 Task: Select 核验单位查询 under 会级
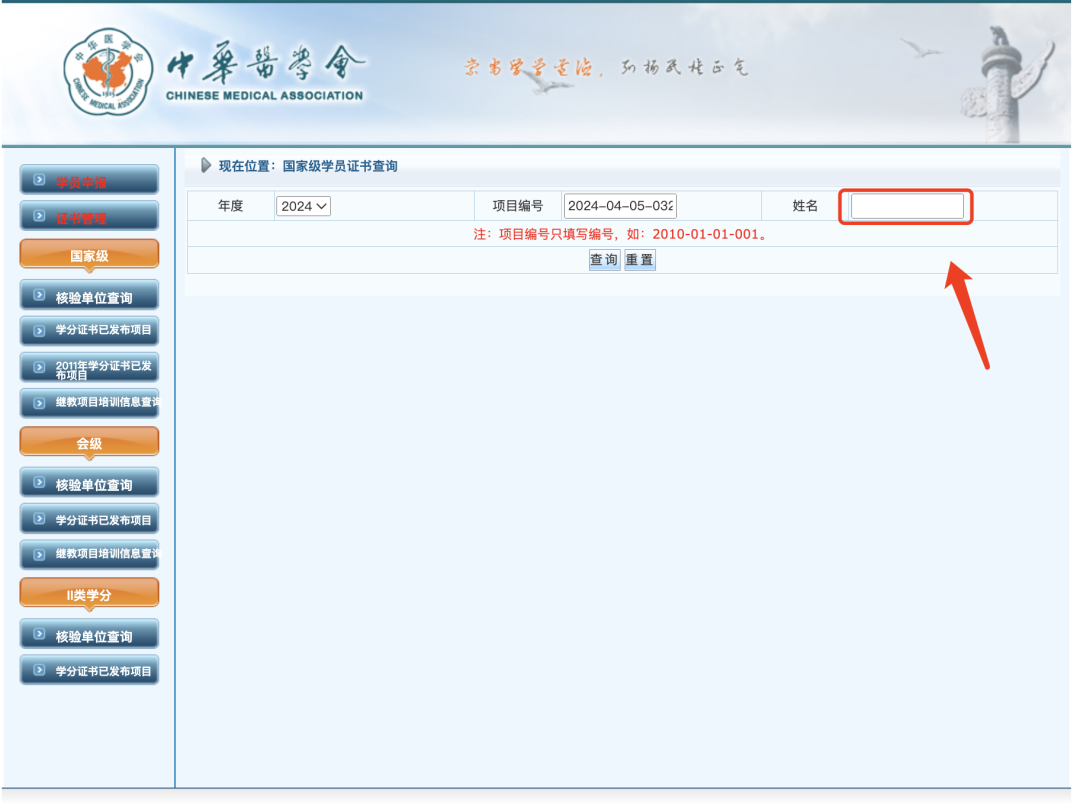[x=89, y=482]
